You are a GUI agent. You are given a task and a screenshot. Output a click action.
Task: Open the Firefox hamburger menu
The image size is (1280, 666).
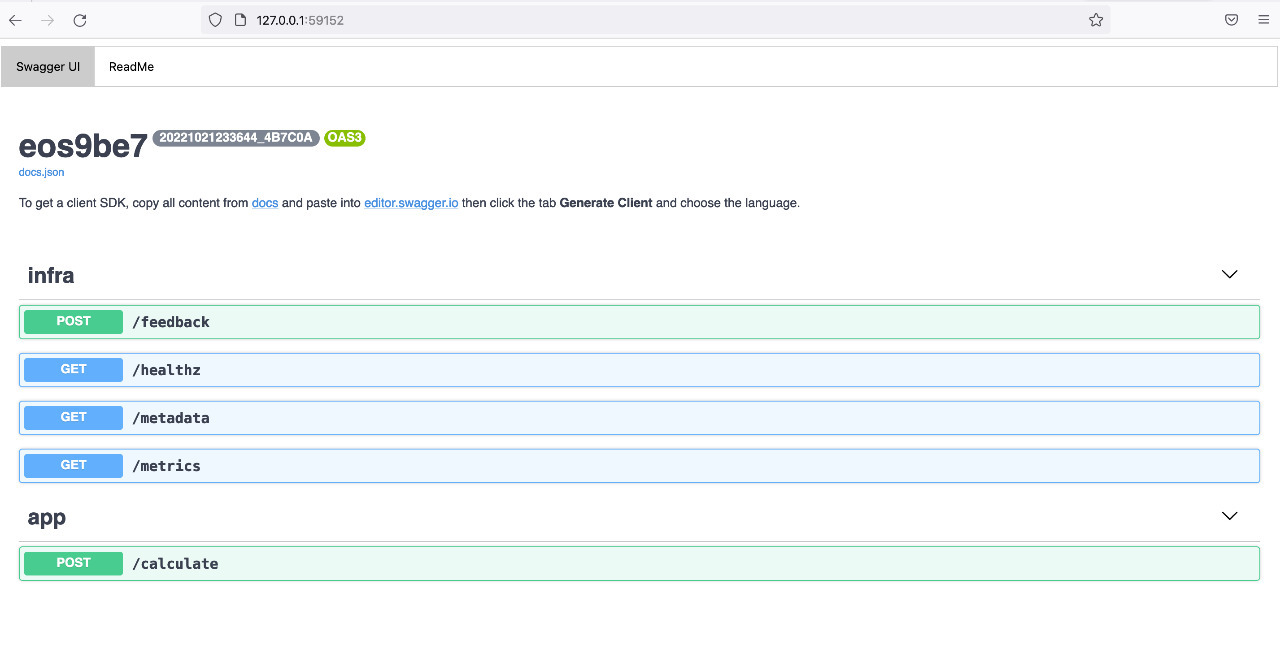[1264, 19]
